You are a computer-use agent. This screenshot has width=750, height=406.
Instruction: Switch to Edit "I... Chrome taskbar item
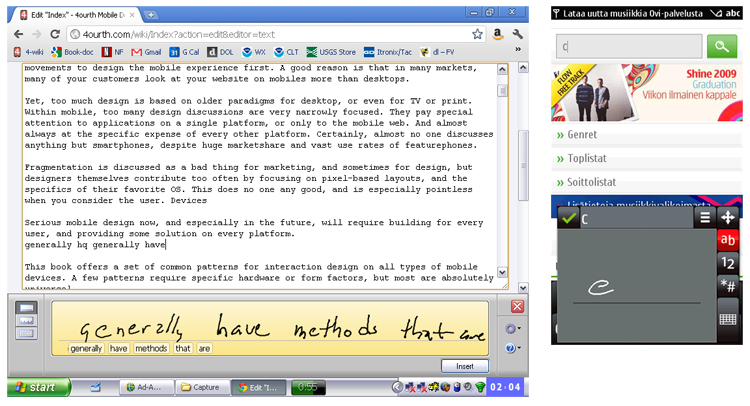[259, 387]
